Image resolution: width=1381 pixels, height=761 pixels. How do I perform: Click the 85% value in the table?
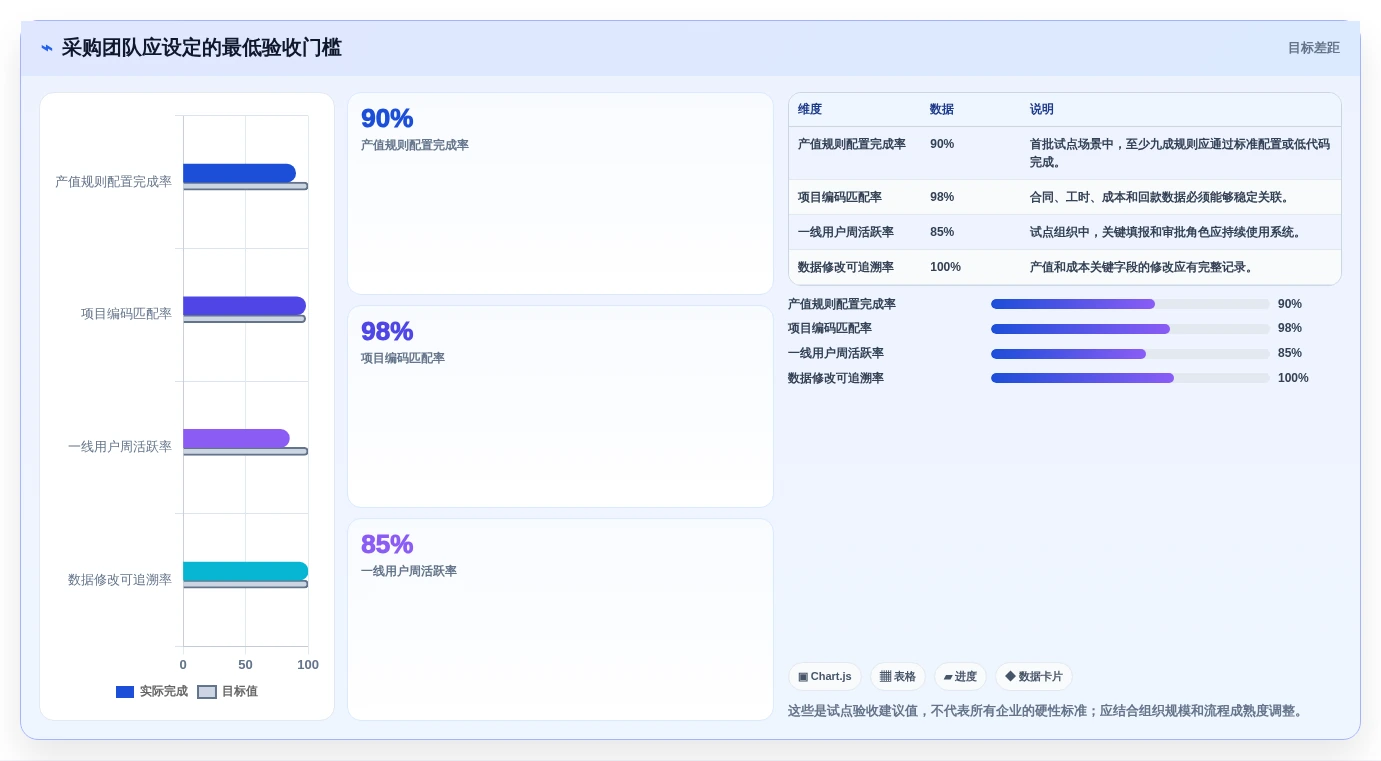(942, 232)
